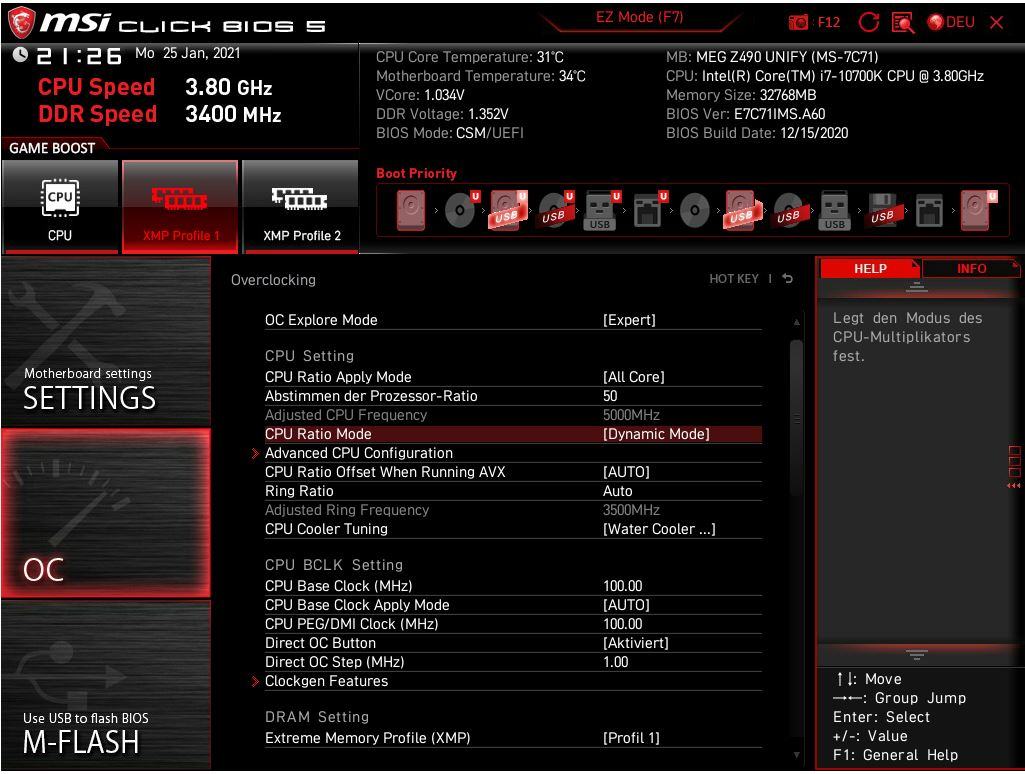1025x774 pixels.
Task: Select first non-UEFI hard disk boot icon
Action: [411, 210]
